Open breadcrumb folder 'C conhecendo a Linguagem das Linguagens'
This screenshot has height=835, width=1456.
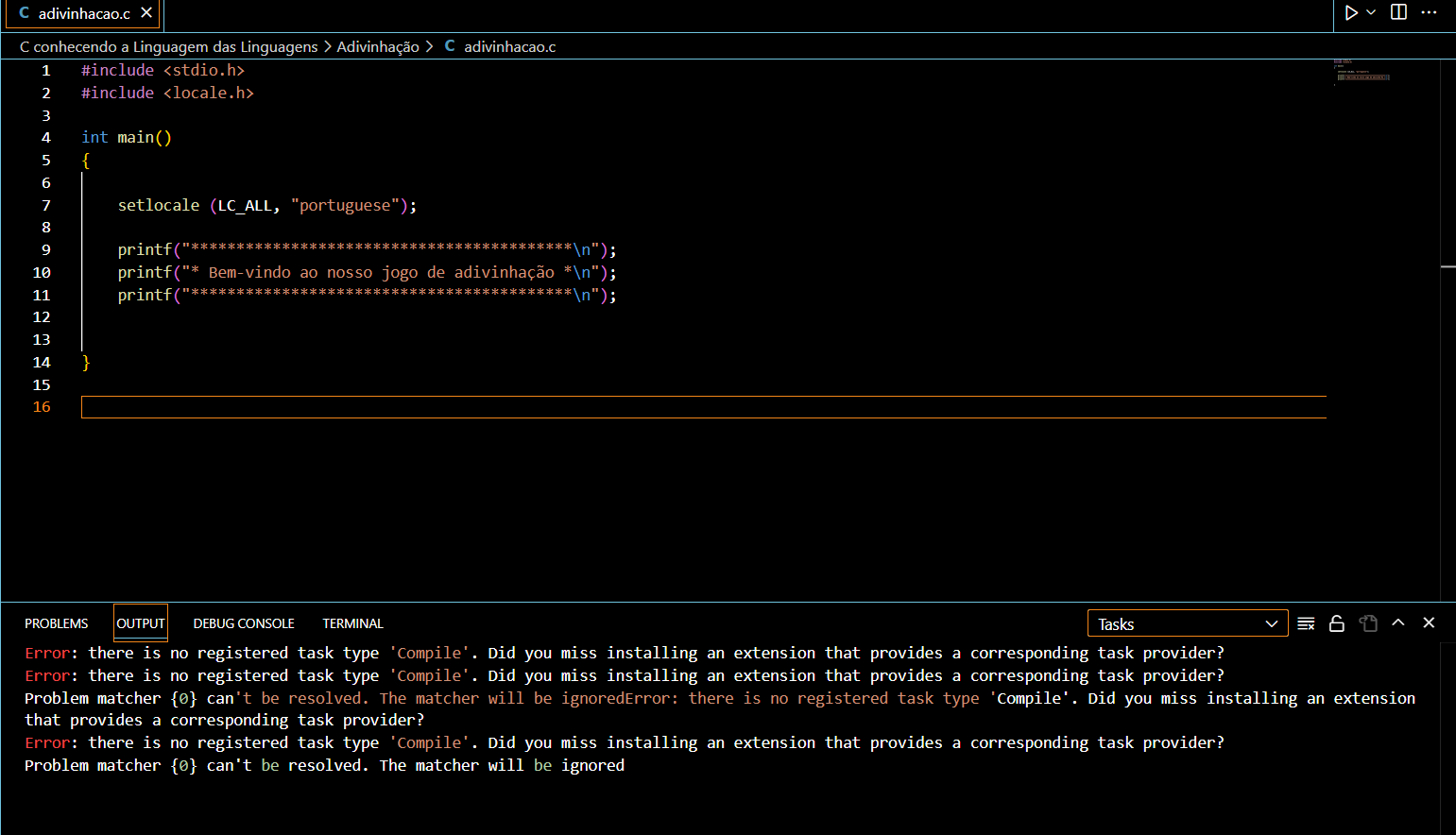pos(168,46)
